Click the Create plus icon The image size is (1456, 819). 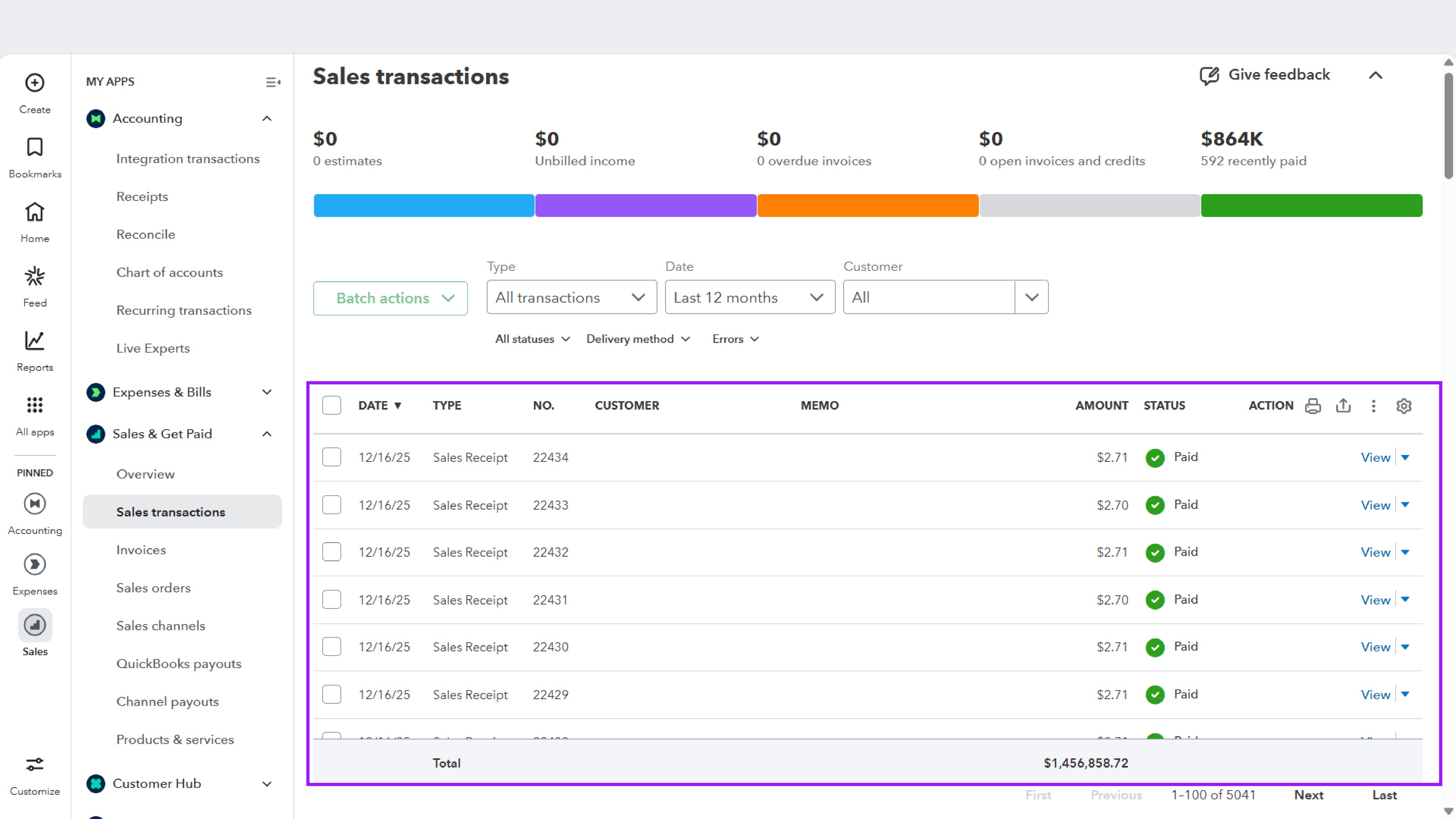coord(35,83)
